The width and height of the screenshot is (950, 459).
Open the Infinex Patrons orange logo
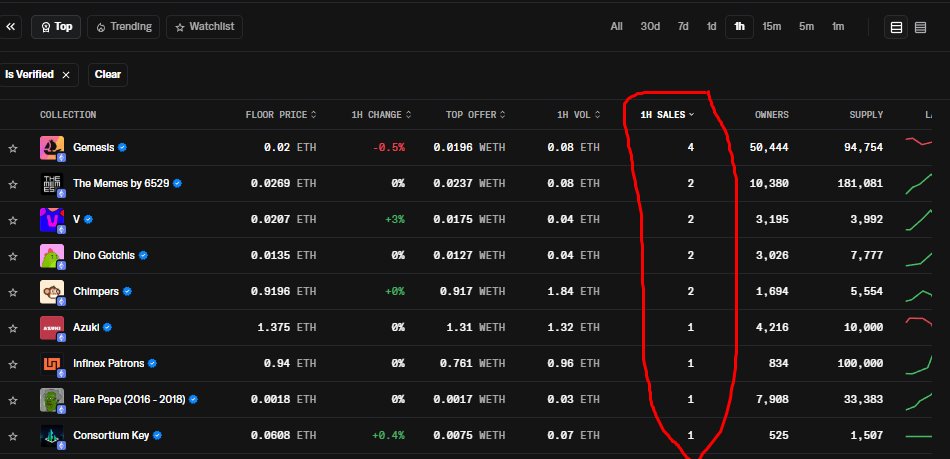(52, 364)
